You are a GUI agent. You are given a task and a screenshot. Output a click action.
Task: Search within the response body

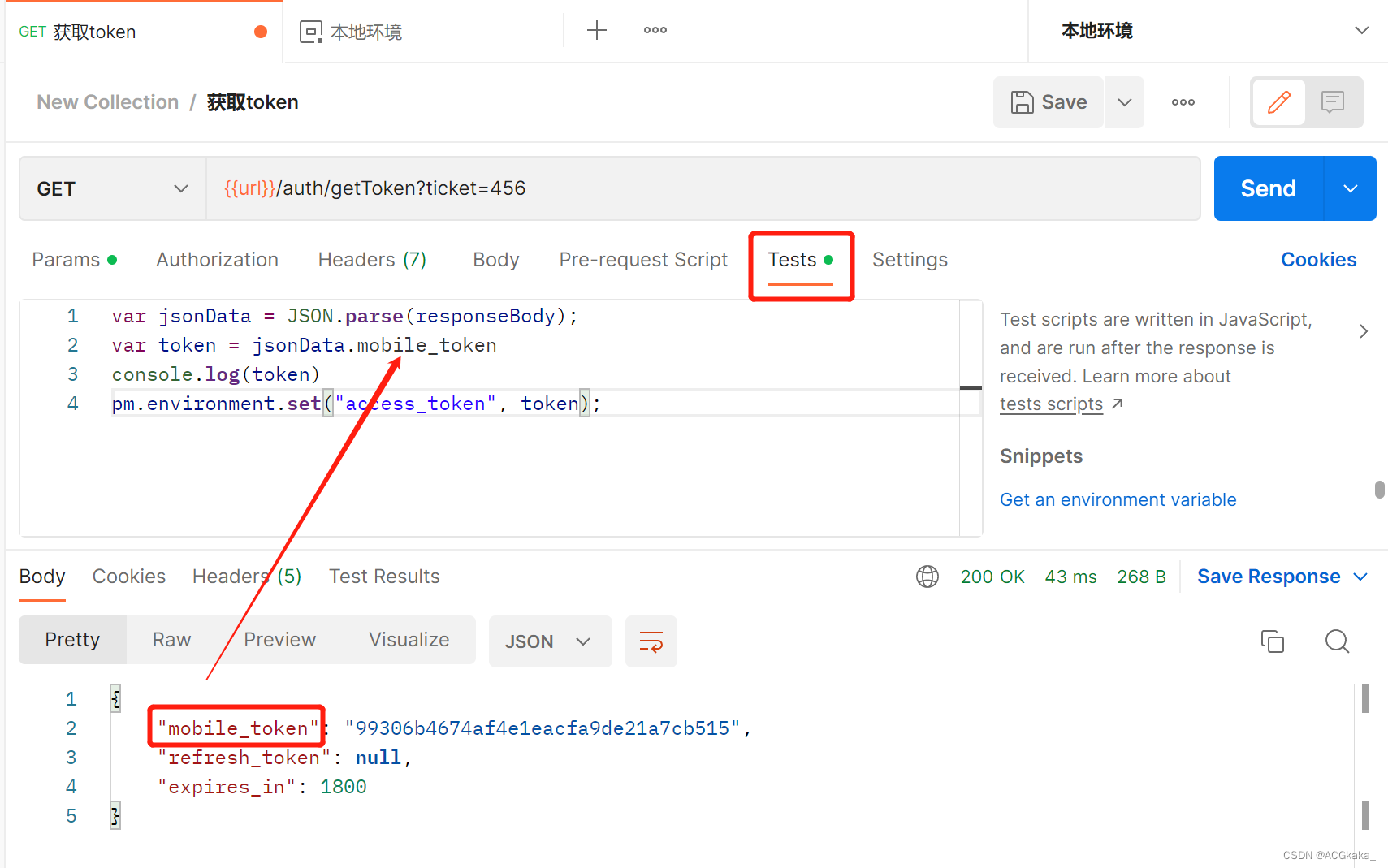click(x=1338, y=641)
